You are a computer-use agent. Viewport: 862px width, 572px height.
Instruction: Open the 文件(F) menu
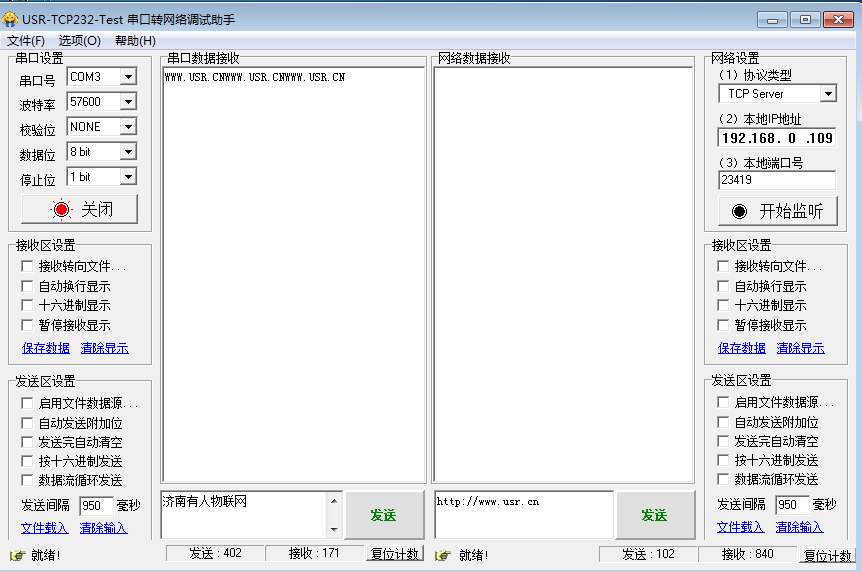[26, 41]
